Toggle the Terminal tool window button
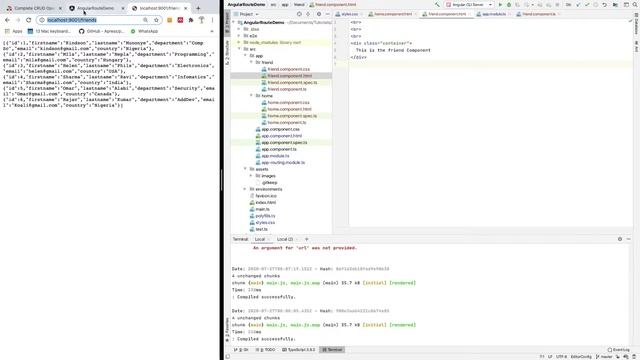Screen dimensions: 640x360 332,350
